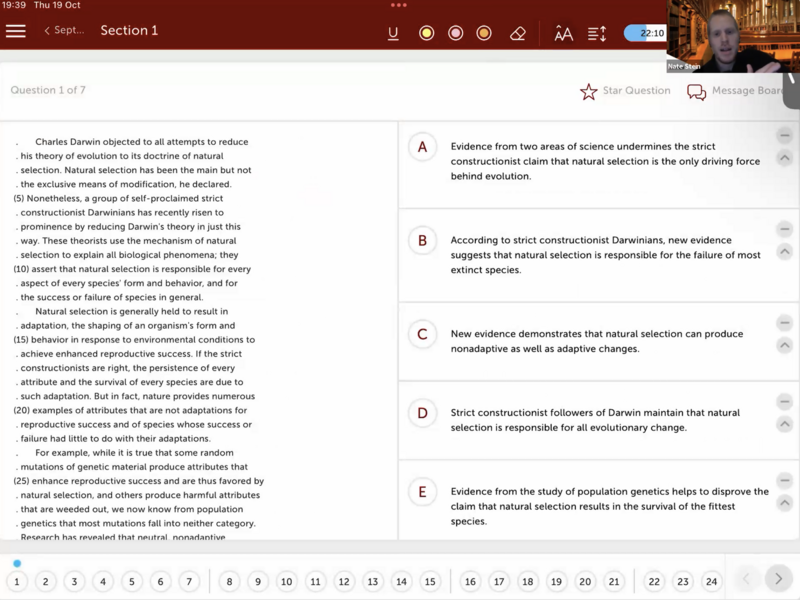Jump to question 8
Image resolution: width=800 pixels, height=600 pixels.
point(230,581)
